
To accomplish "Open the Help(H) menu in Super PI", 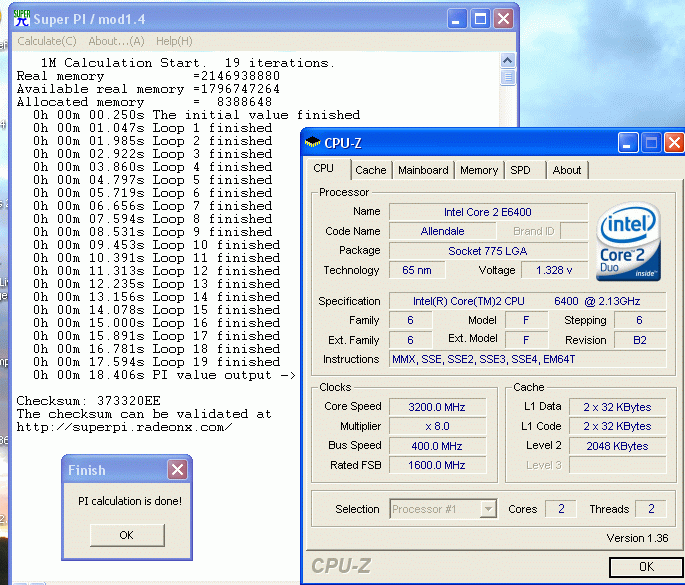I will [174, 41].
